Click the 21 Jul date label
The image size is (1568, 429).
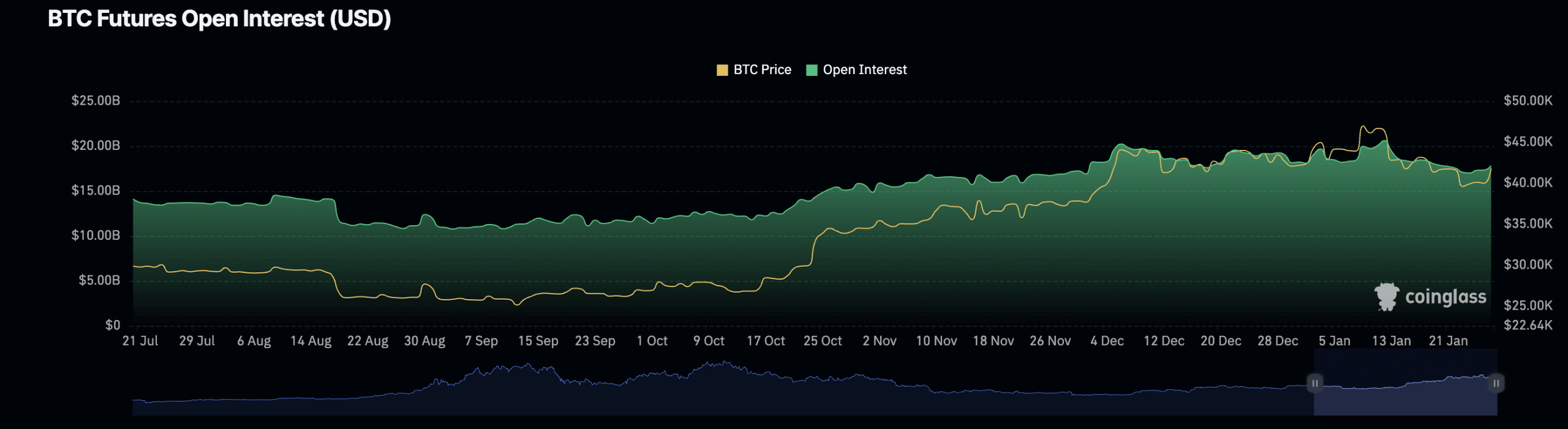click(x=140, y=341)
